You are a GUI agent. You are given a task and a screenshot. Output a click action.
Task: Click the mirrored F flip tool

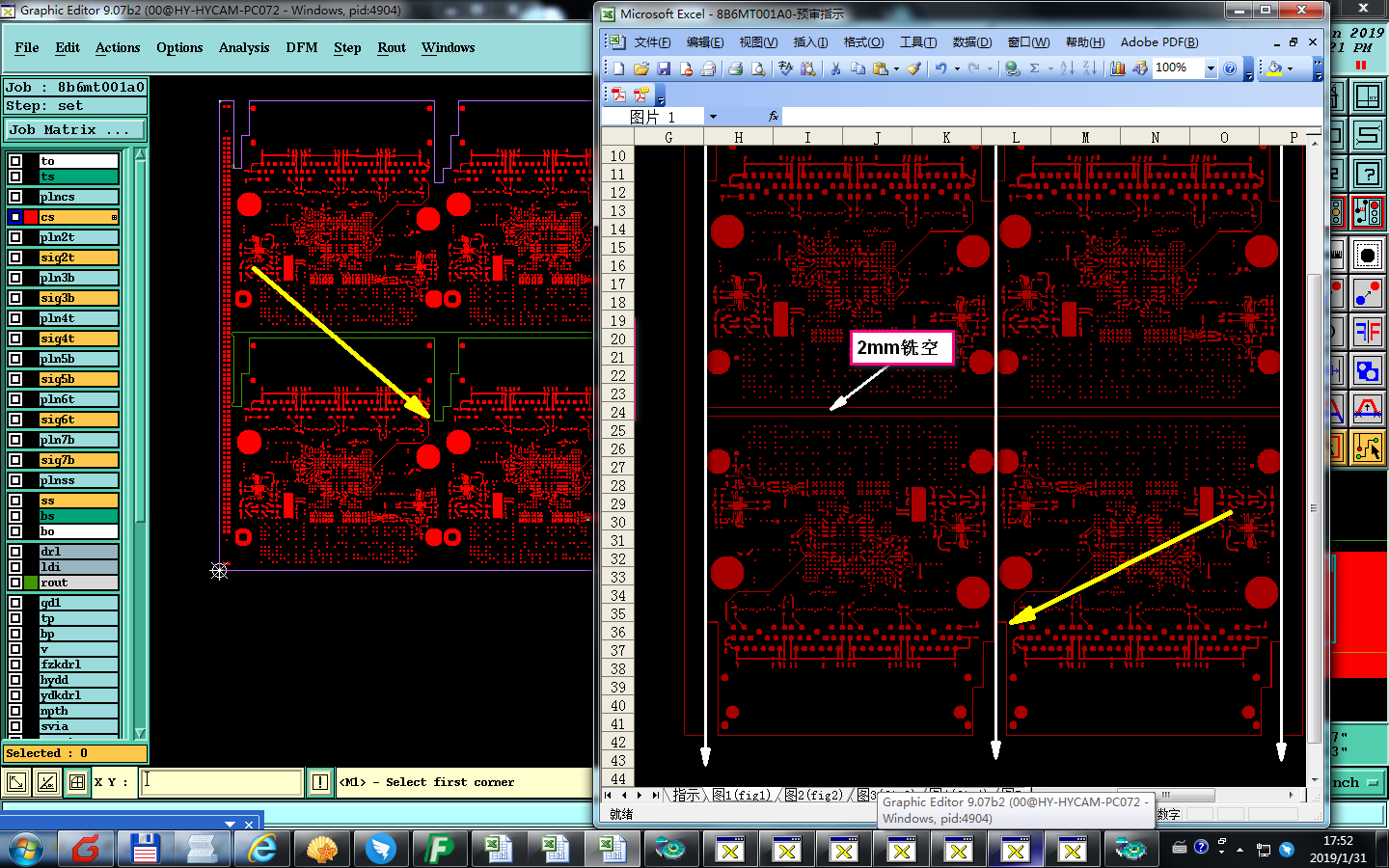pos(1368,333)
